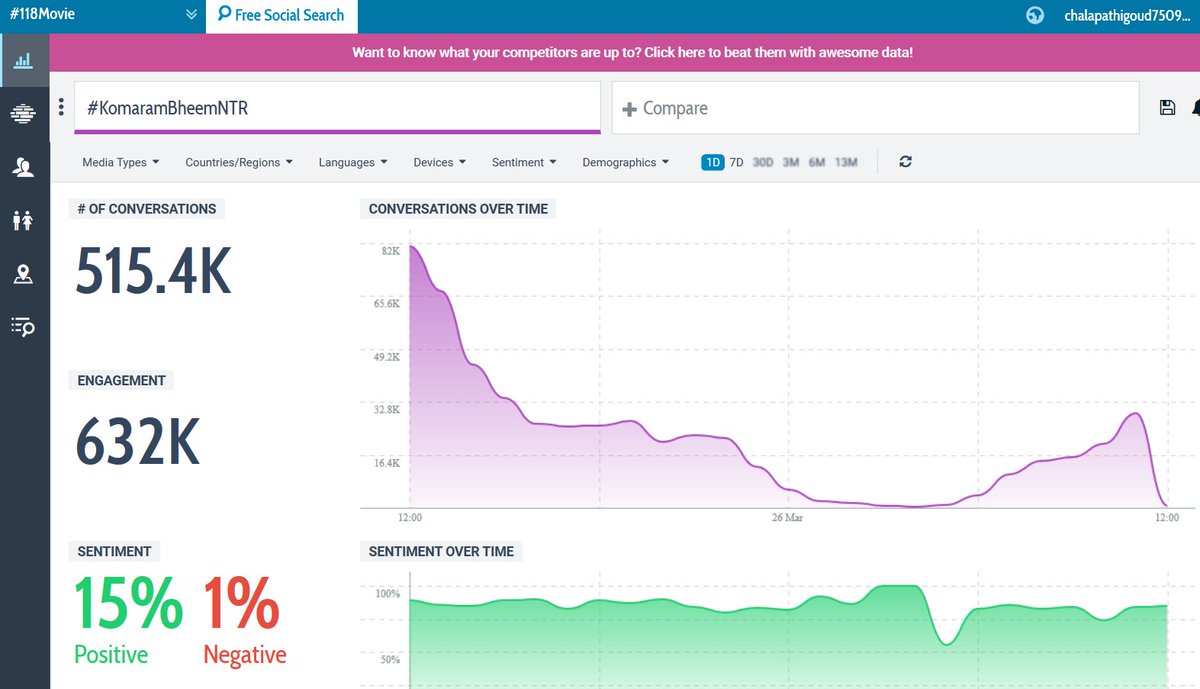Click the #KomaramBheemNTR search field
The image size is (1200, 689).
pyautogui.click(x=338, y=107)
